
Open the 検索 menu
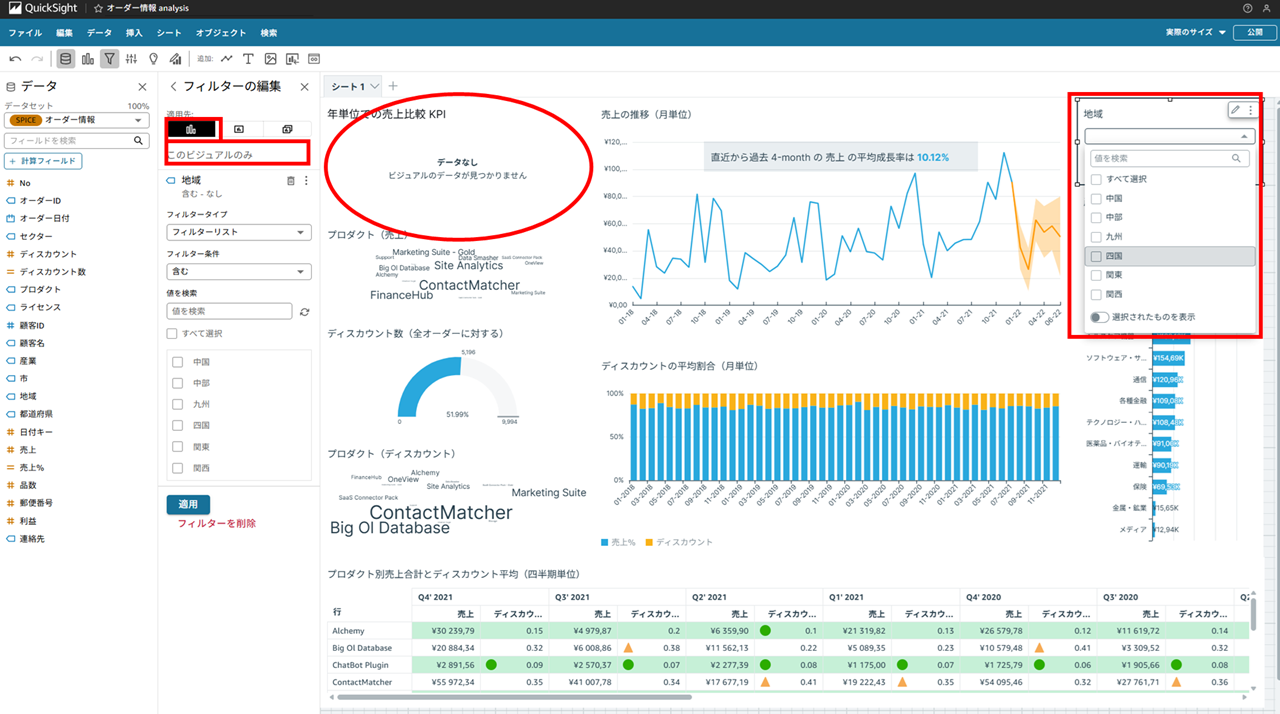[269, 33]
